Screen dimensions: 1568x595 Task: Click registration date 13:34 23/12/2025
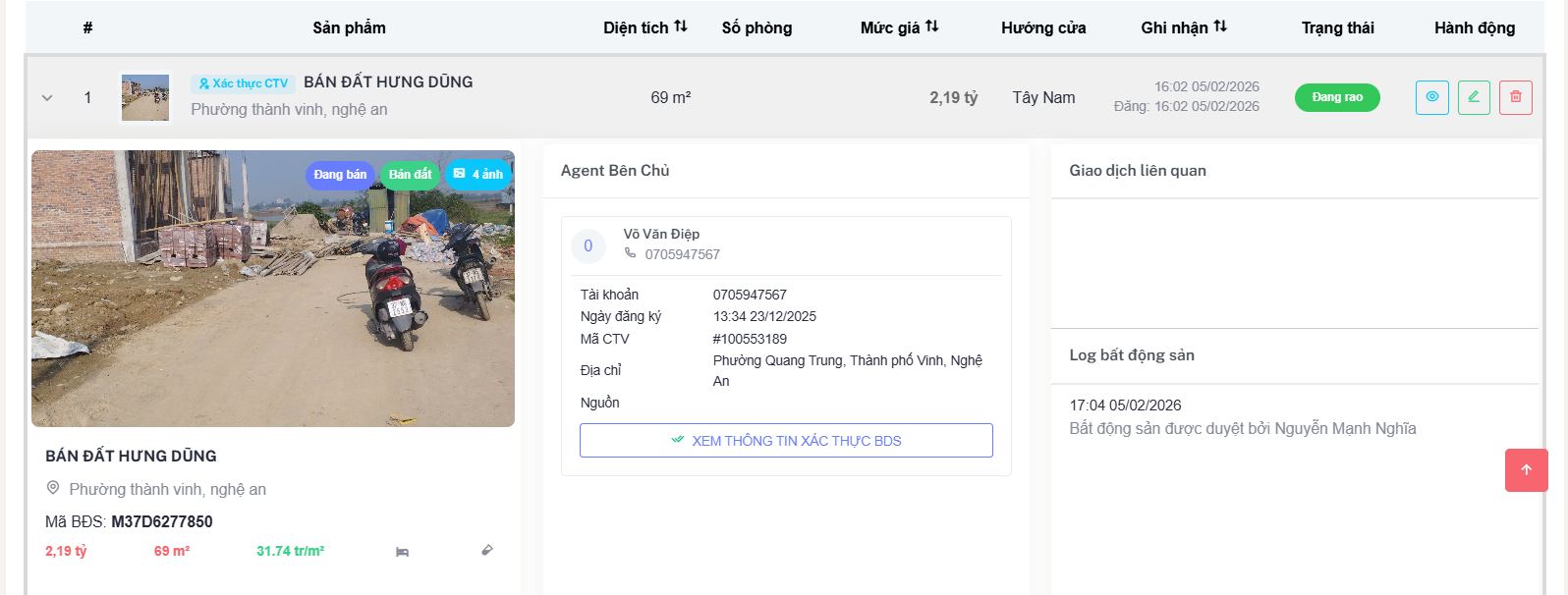764,316
